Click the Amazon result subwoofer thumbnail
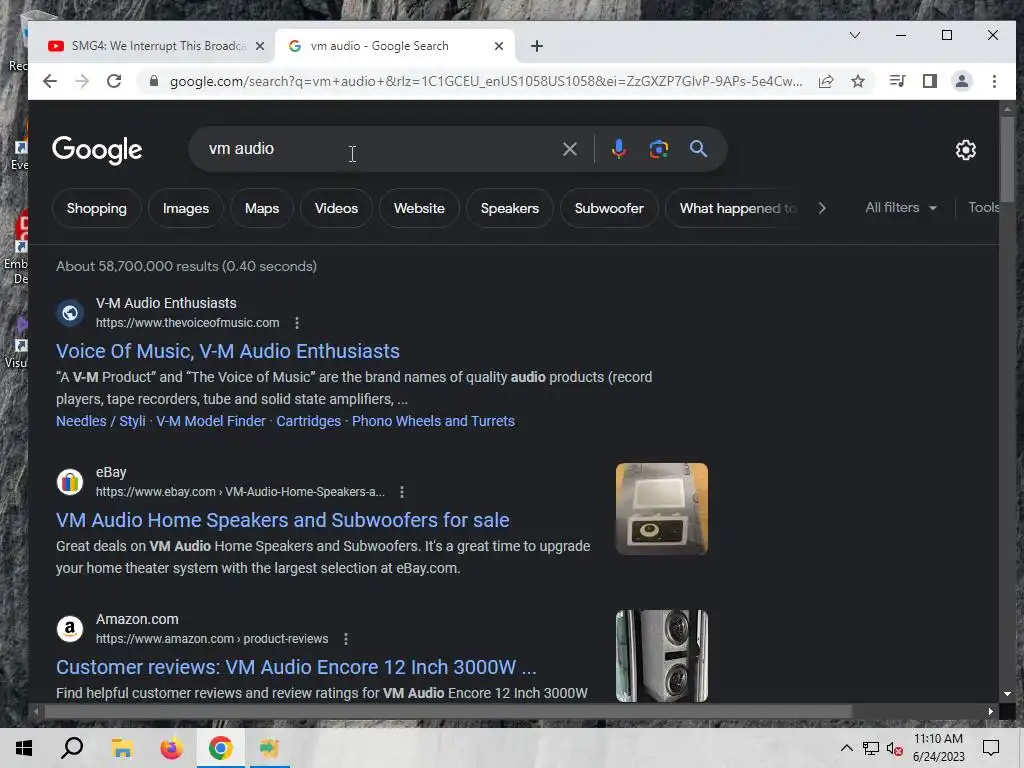The width and height of the screenshot is (1024, 768). [x=662, y=656]
